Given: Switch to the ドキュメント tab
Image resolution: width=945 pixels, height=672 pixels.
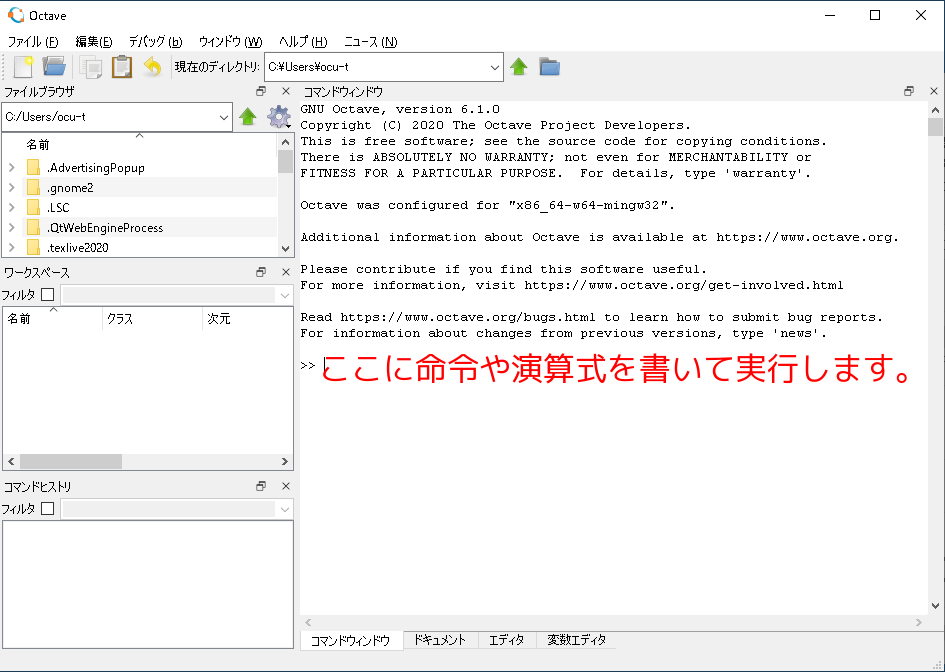Looking at the screenshot, I should (440, 640).
